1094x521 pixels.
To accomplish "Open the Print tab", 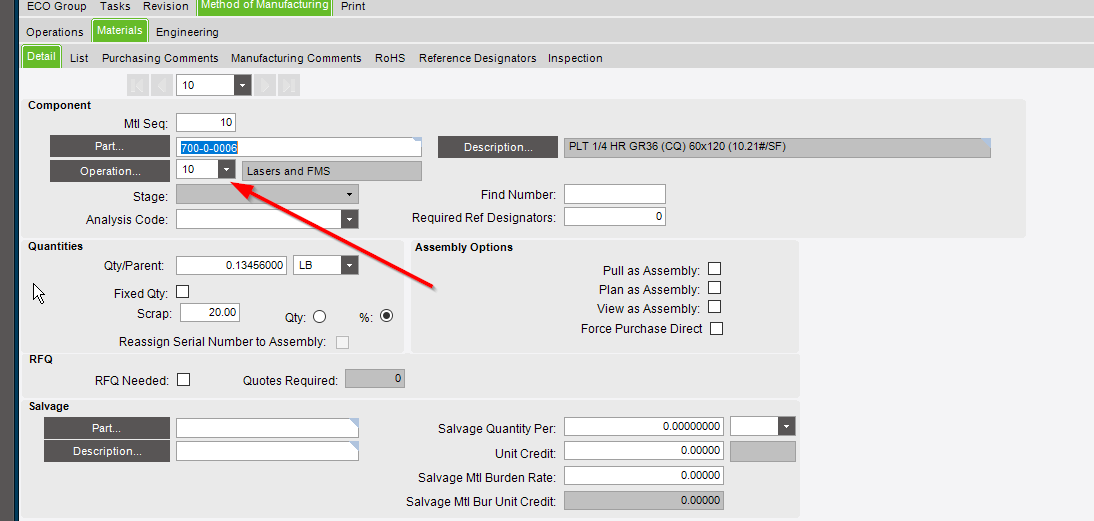I will coord(353,6).
